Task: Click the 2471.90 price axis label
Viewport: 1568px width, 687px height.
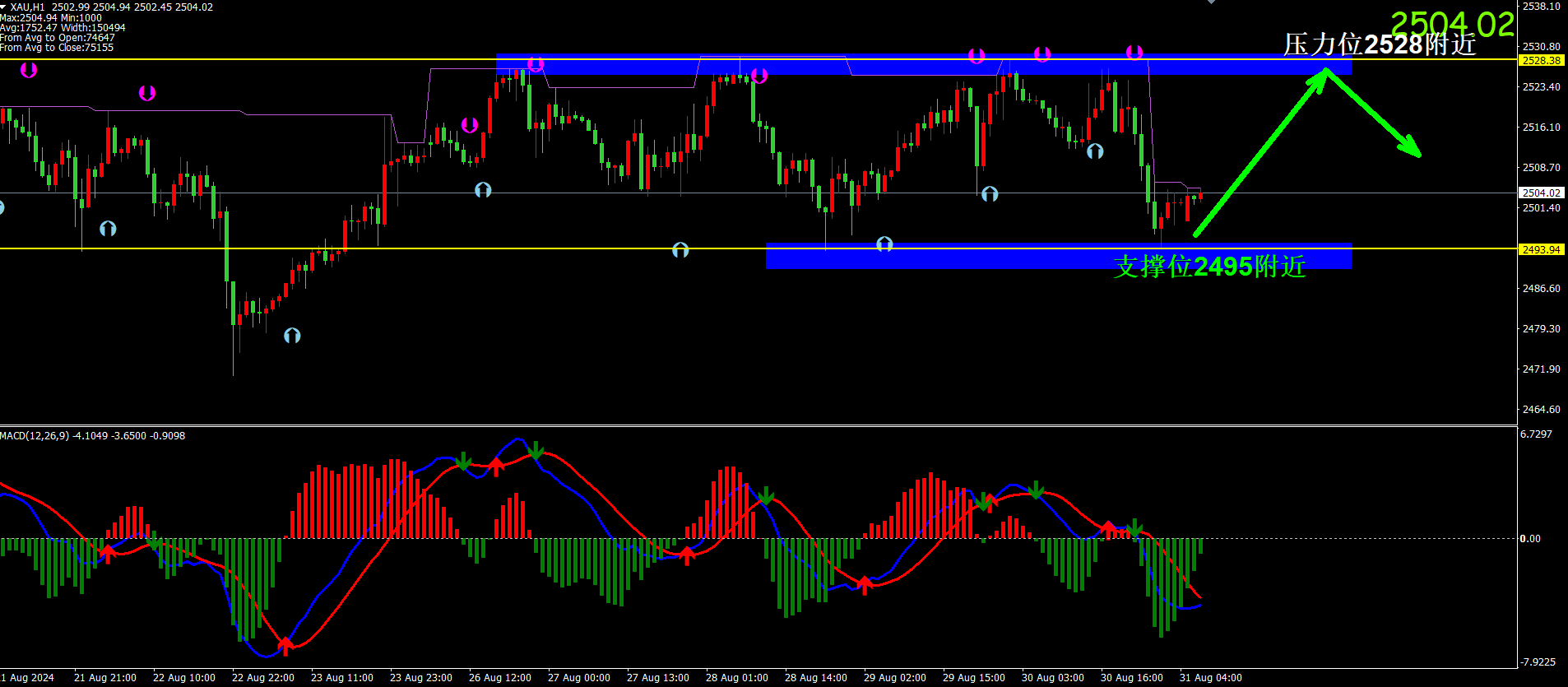Action: (1541, 369)
